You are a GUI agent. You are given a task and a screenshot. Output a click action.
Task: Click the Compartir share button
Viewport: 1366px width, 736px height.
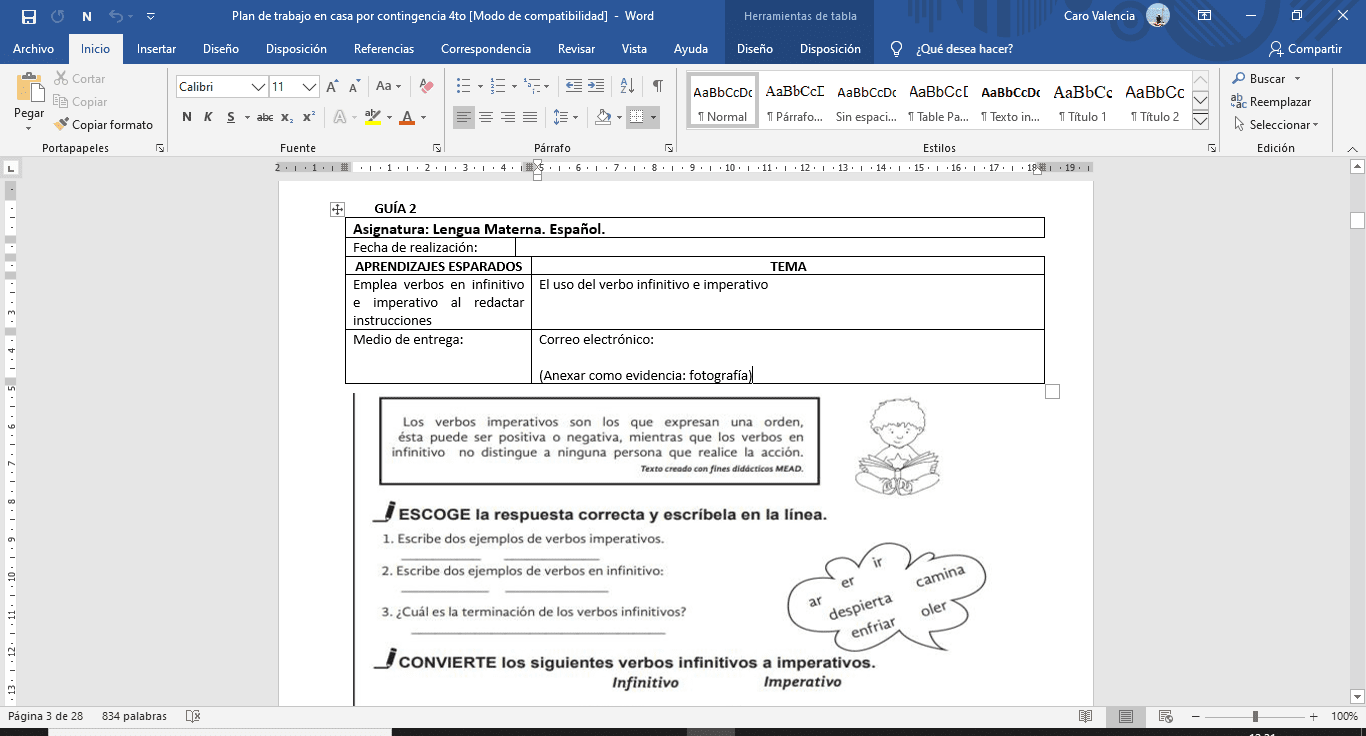click(x=1305, y=49)
